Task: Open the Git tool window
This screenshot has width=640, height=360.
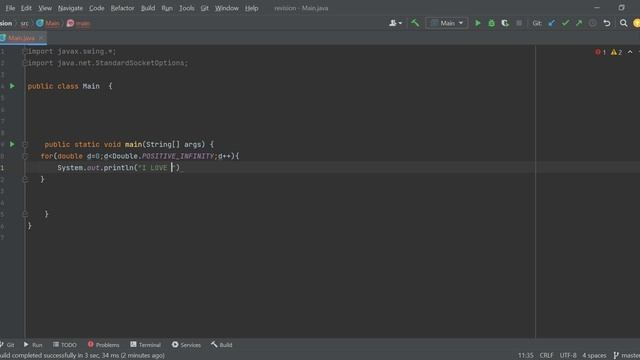Action: [x=7, y=345]
